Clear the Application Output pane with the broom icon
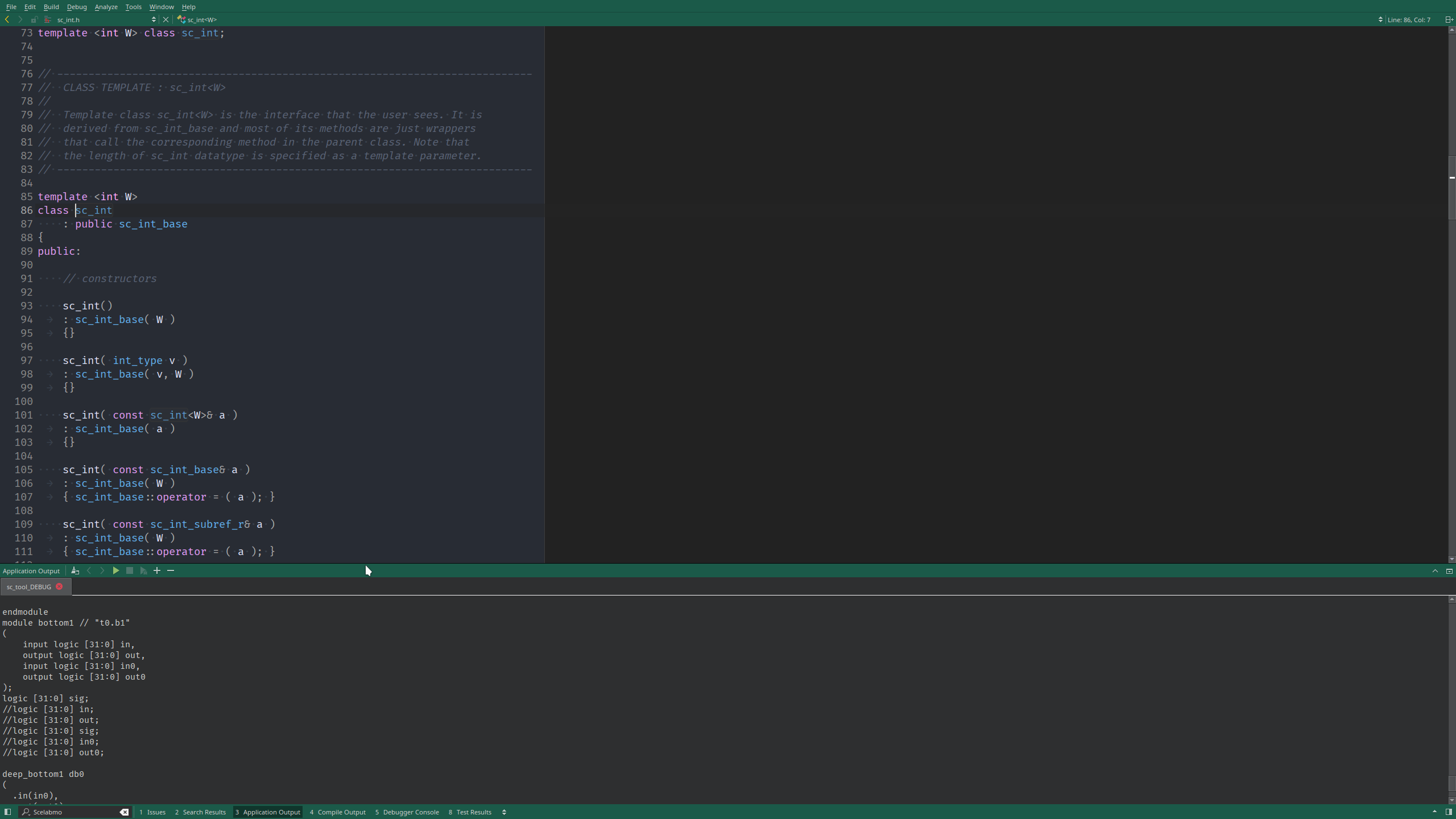Viewport: 1456px width, 819px height. click(x=75, y=570)
